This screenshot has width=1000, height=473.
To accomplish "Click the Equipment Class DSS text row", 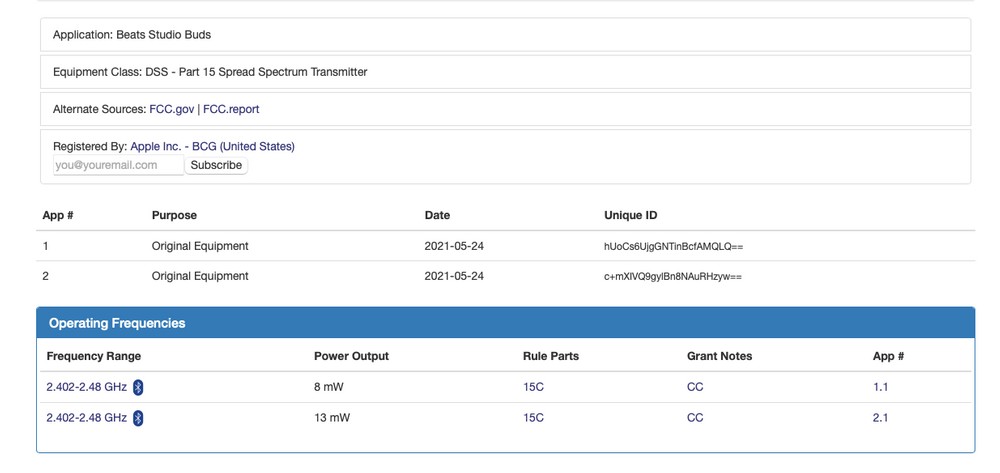I will (x=506, y=72).
